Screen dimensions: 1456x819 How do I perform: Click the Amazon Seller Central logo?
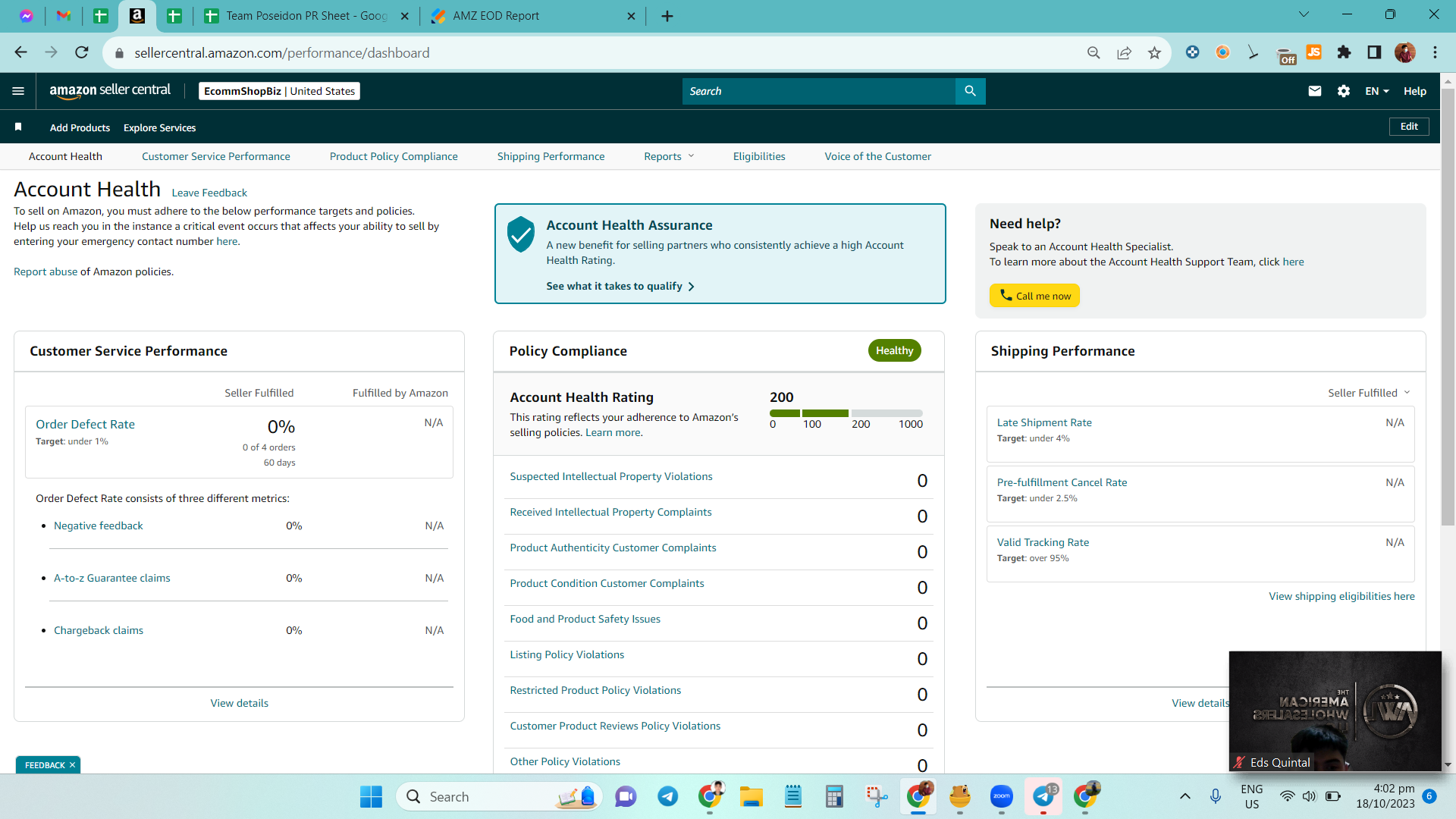[110, 91]
